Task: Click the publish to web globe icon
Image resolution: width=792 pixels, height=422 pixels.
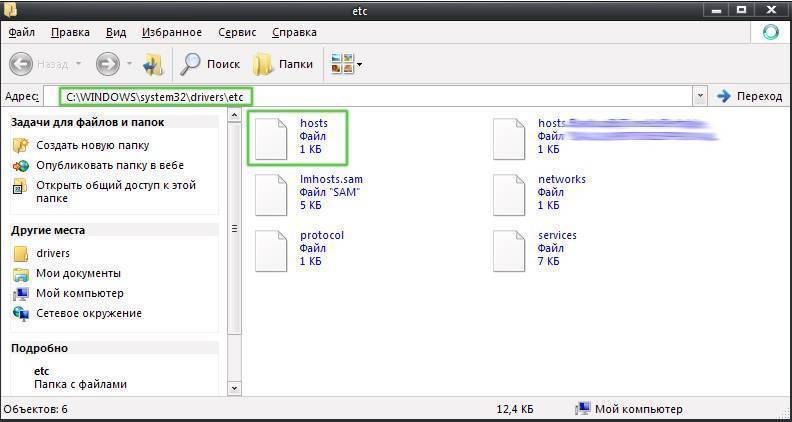Action: (x=21, y=165)
